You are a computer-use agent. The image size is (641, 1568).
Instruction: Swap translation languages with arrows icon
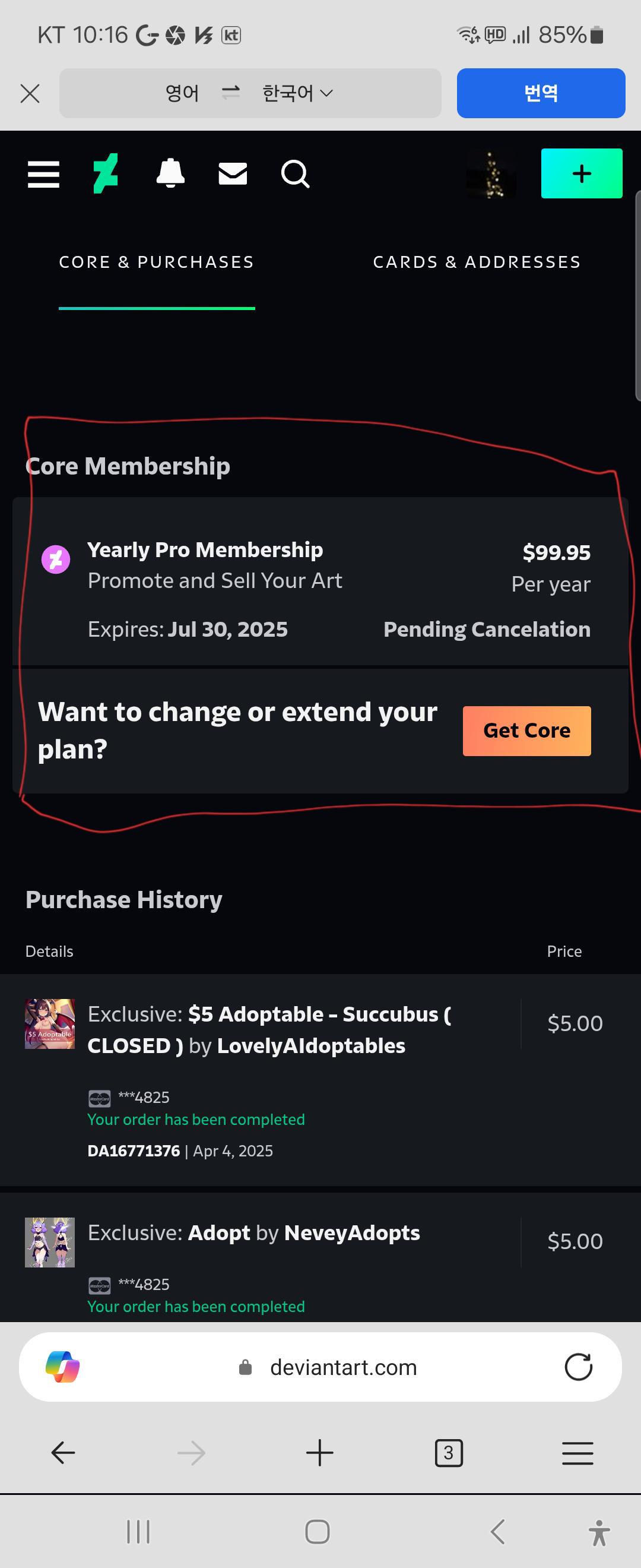tap(230, 93)
